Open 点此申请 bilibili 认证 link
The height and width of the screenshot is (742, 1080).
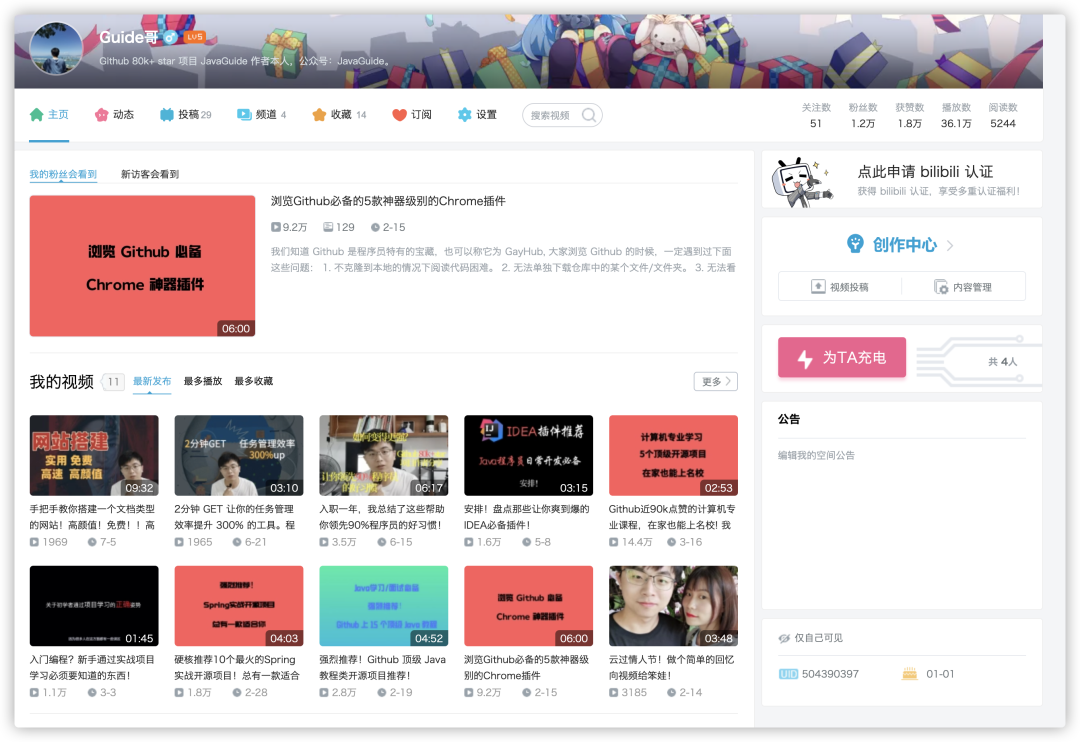tap(925, 172)
